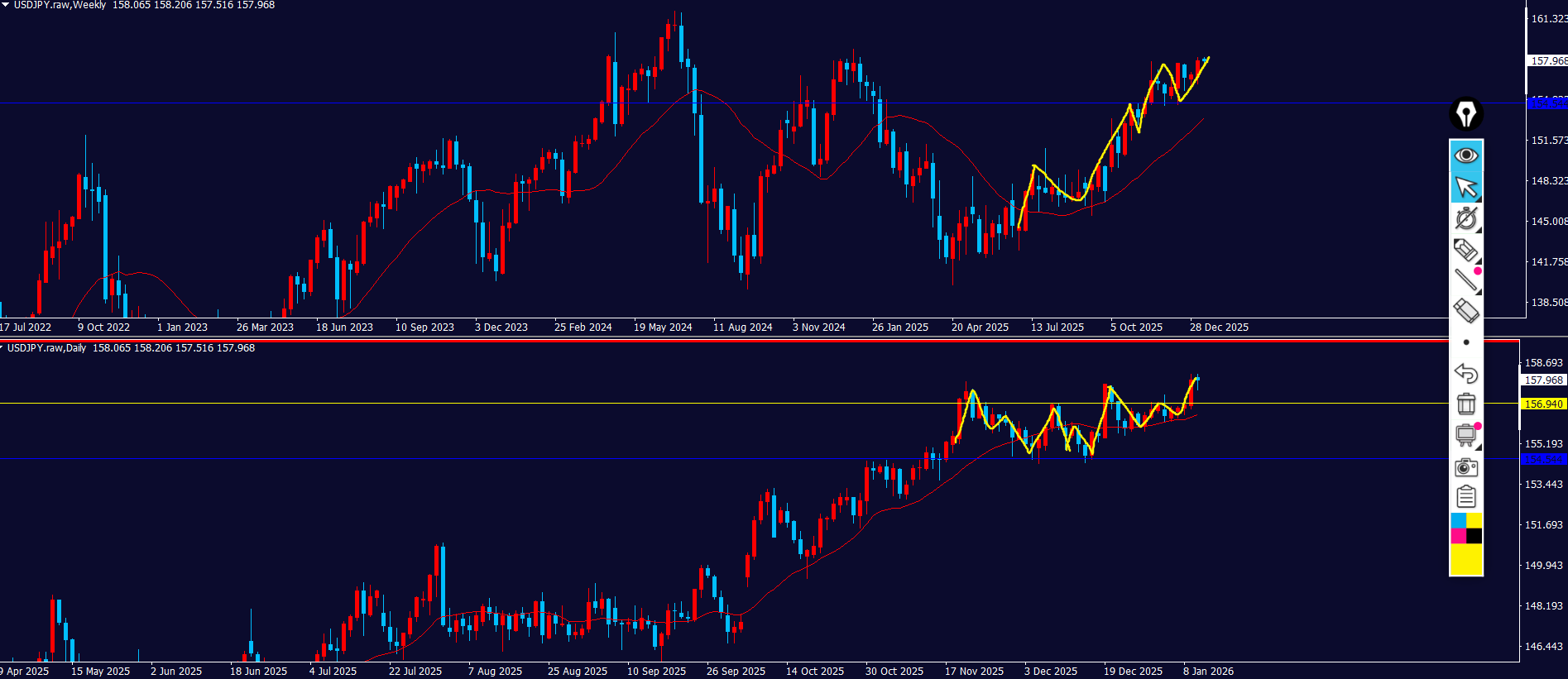Select the straight line drawing tool
This screenshot has height=679, width=1568.
click(x=1465, y=280)
